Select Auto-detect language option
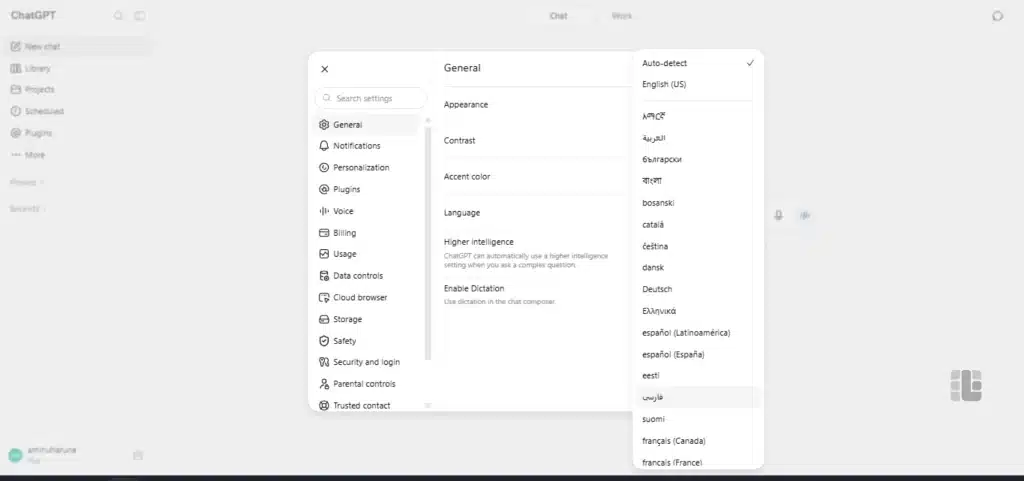 697,63
